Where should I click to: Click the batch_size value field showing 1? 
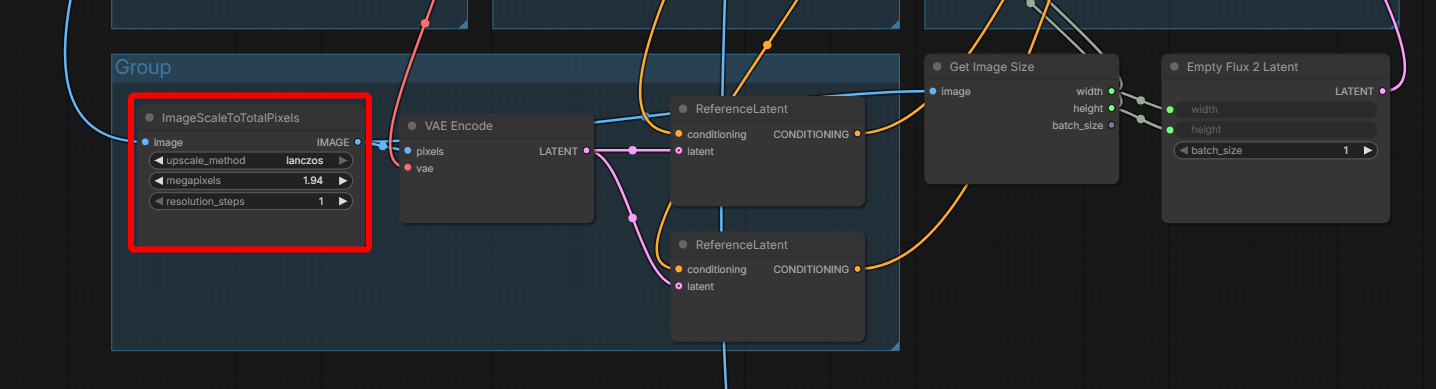point(1275,150)
